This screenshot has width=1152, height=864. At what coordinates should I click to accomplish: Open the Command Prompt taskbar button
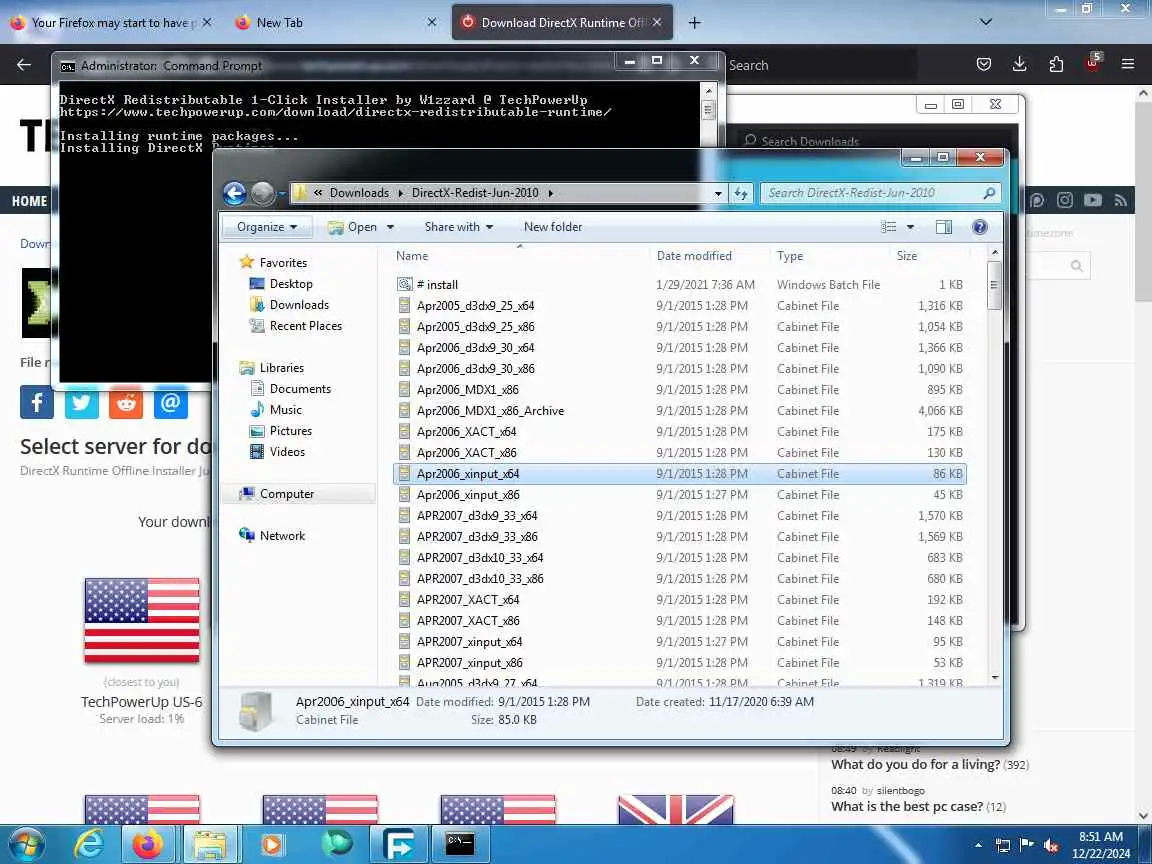[x=461, y=844]
